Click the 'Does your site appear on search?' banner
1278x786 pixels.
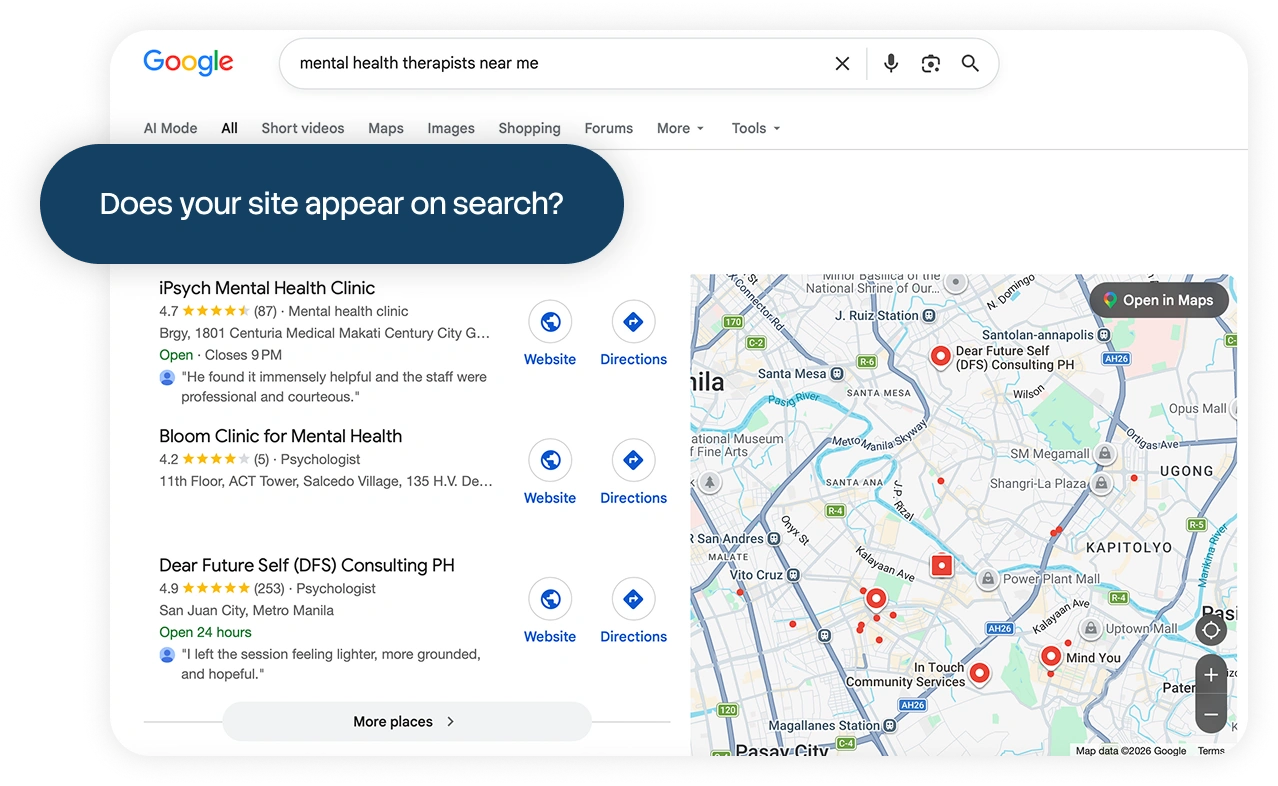point(332,204)
